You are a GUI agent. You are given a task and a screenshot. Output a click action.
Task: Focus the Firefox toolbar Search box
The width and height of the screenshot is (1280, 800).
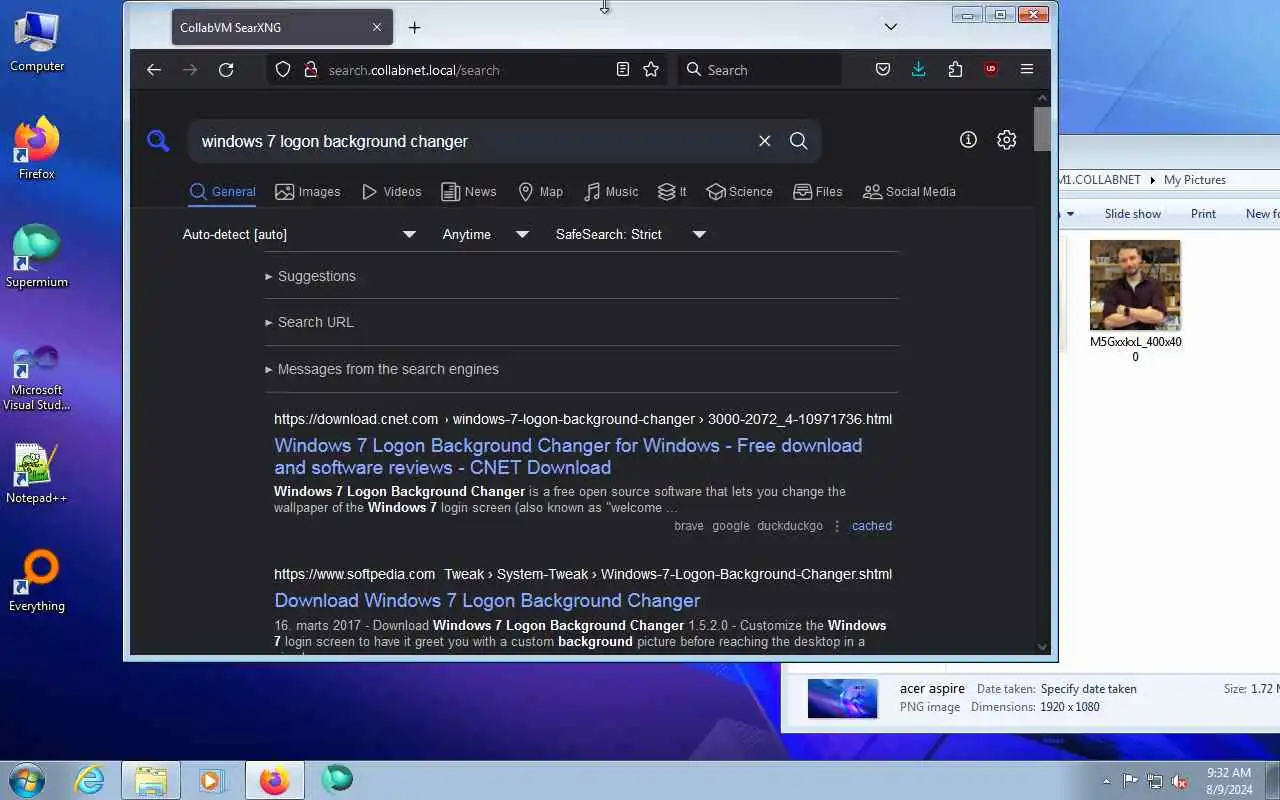[x=760, y=70]
